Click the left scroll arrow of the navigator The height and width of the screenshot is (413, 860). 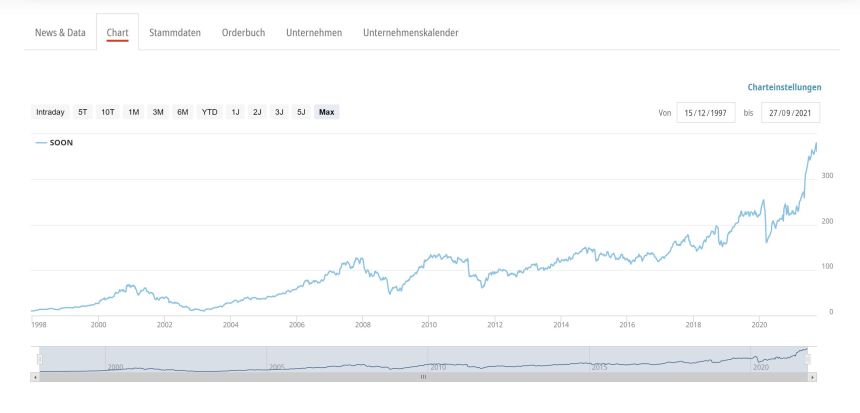tap(35, 377)
